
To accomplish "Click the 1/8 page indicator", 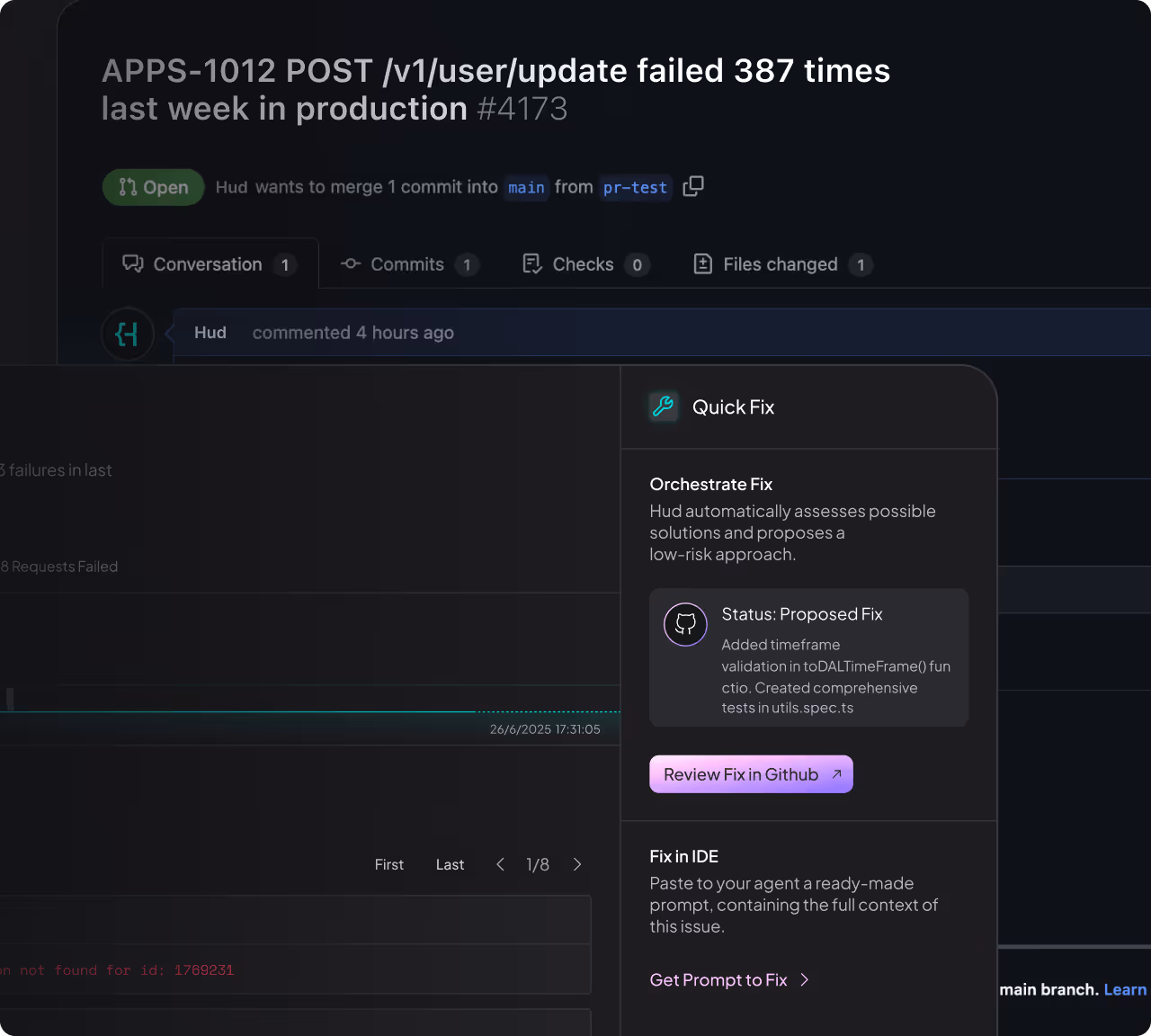I will [x=538, y=864].
